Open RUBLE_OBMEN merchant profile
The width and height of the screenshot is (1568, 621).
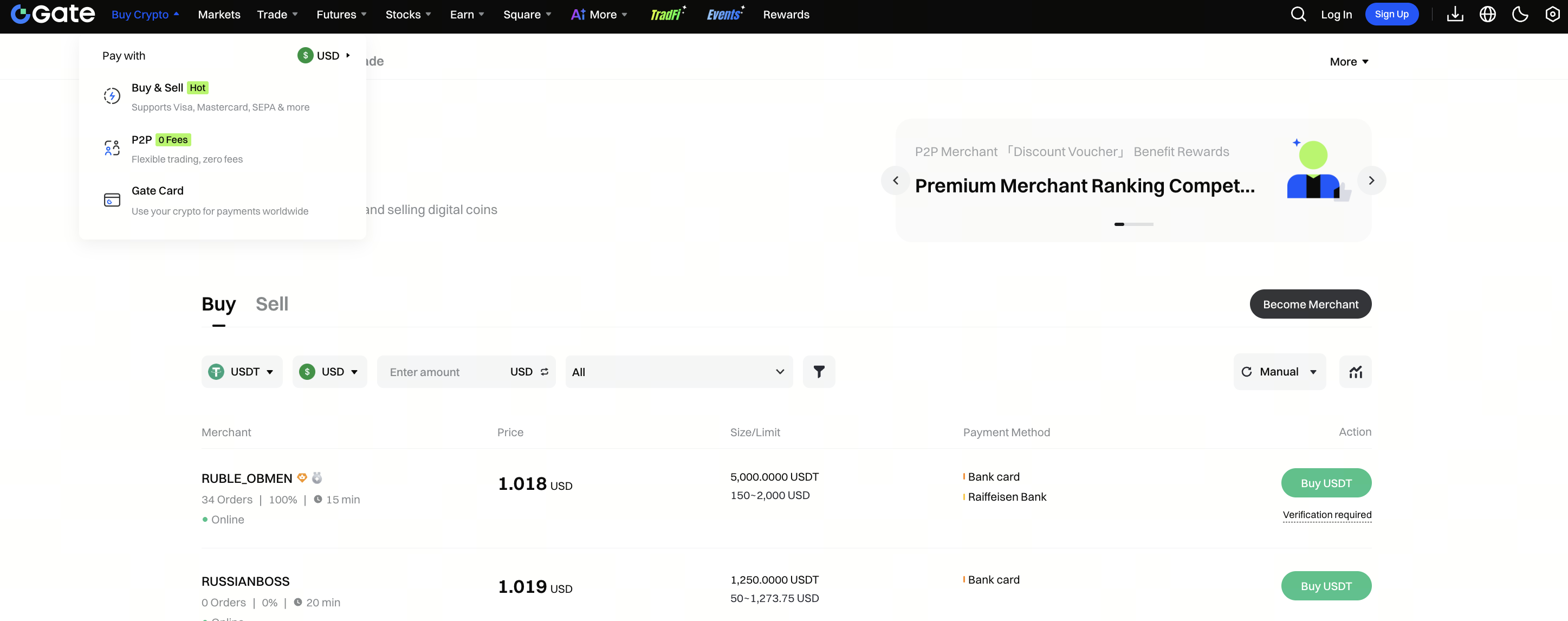pyautogui.click(x=247, y=478)
